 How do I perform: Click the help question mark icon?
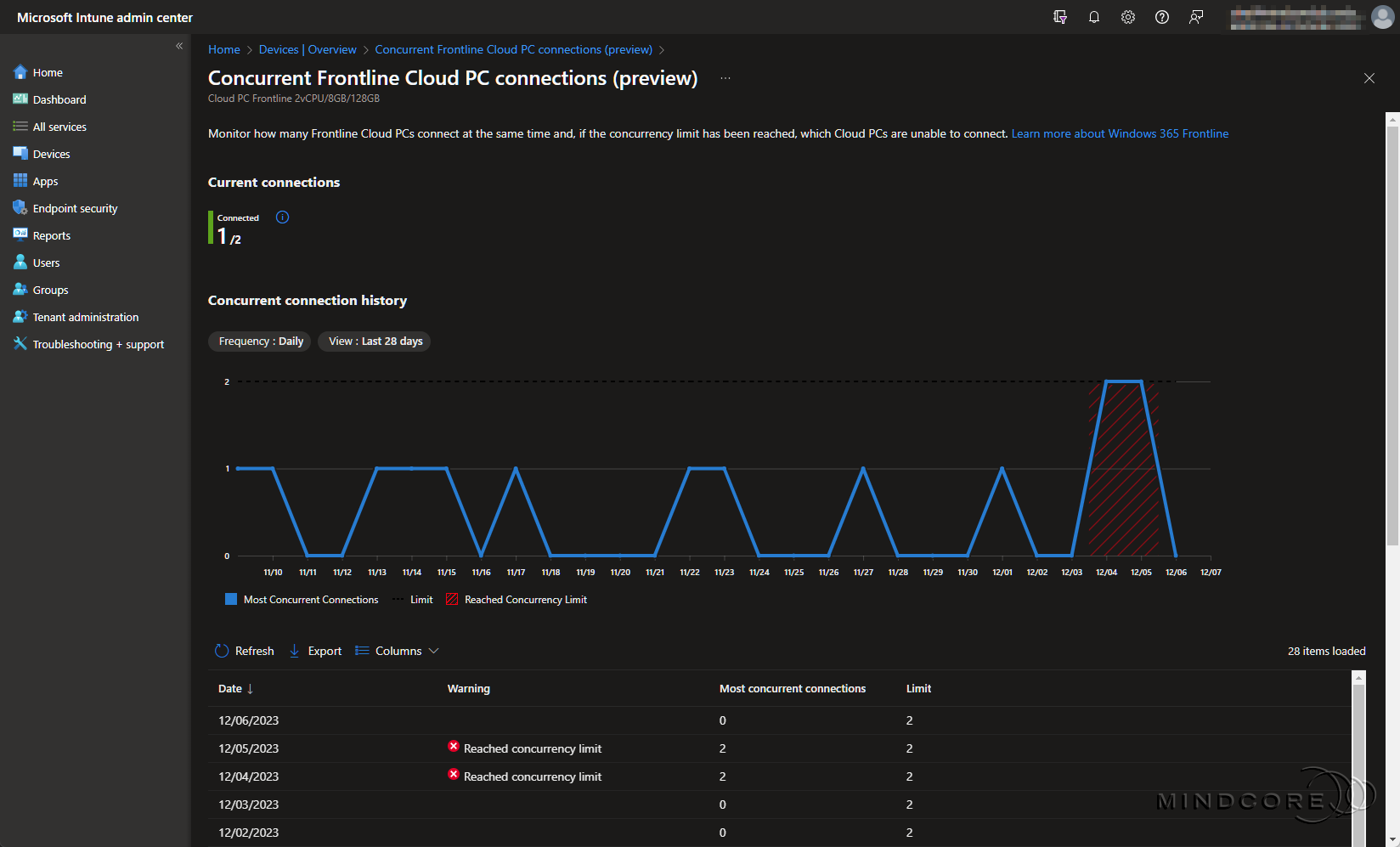click(x=1162, y=17)
